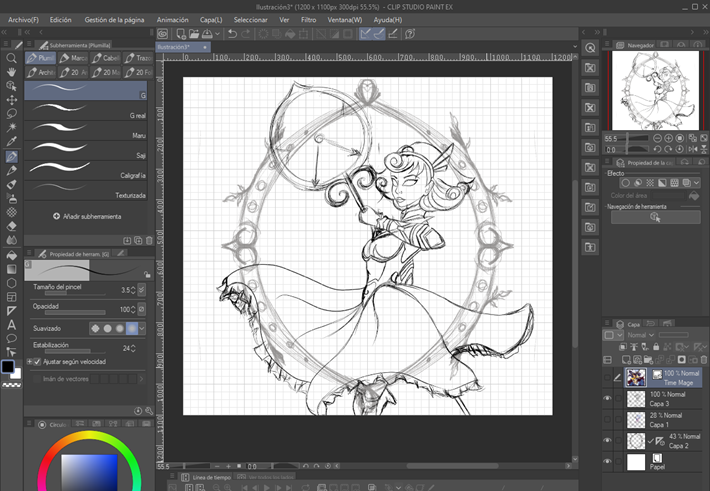Click the New Raster Layer icon
The image size is (710, 491).
626,360
